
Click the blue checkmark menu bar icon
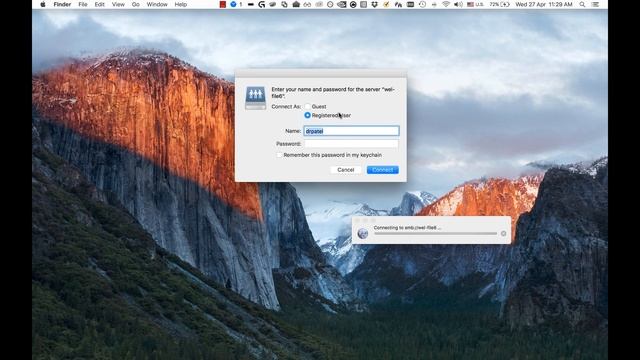pos(233,4)
